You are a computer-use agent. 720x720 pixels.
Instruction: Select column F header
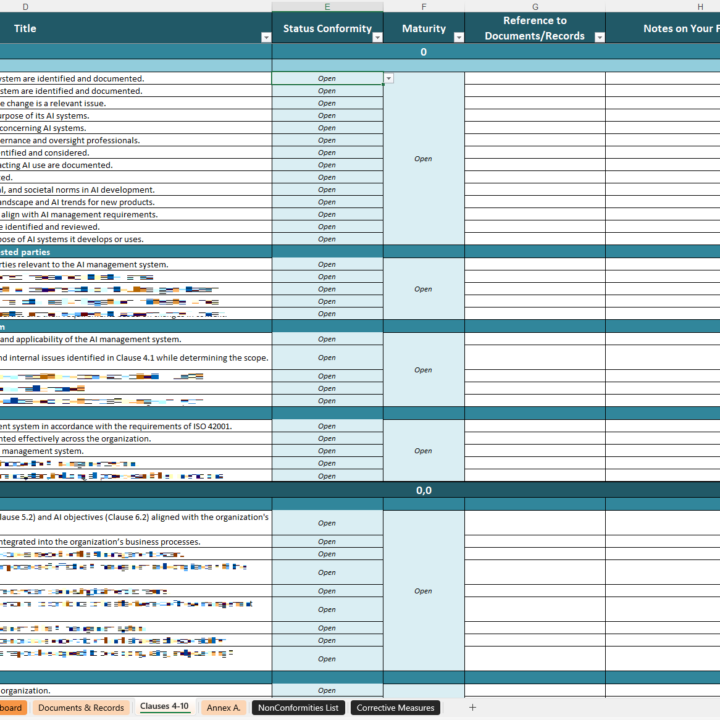[423, 6]
